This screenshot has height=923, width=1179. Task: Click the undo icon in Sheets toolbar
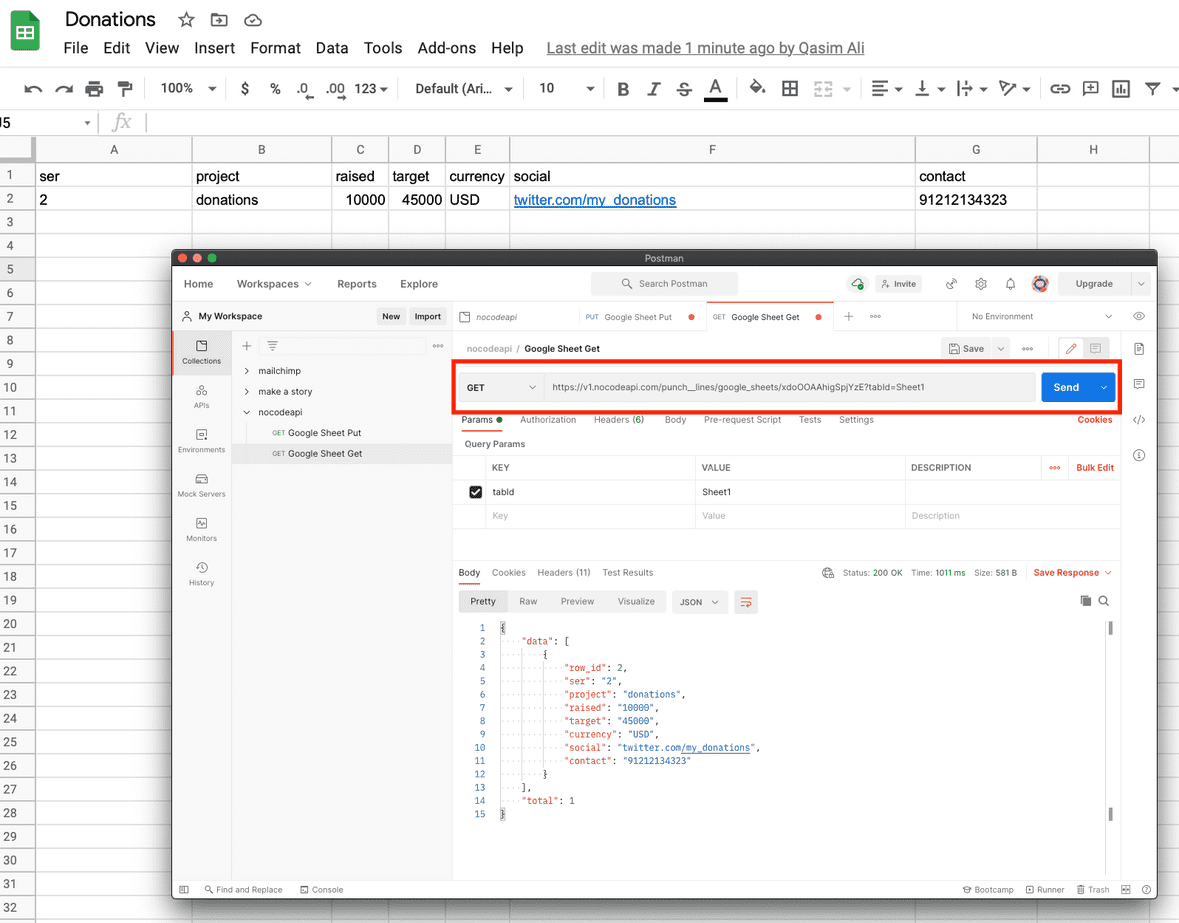[33, 88]
